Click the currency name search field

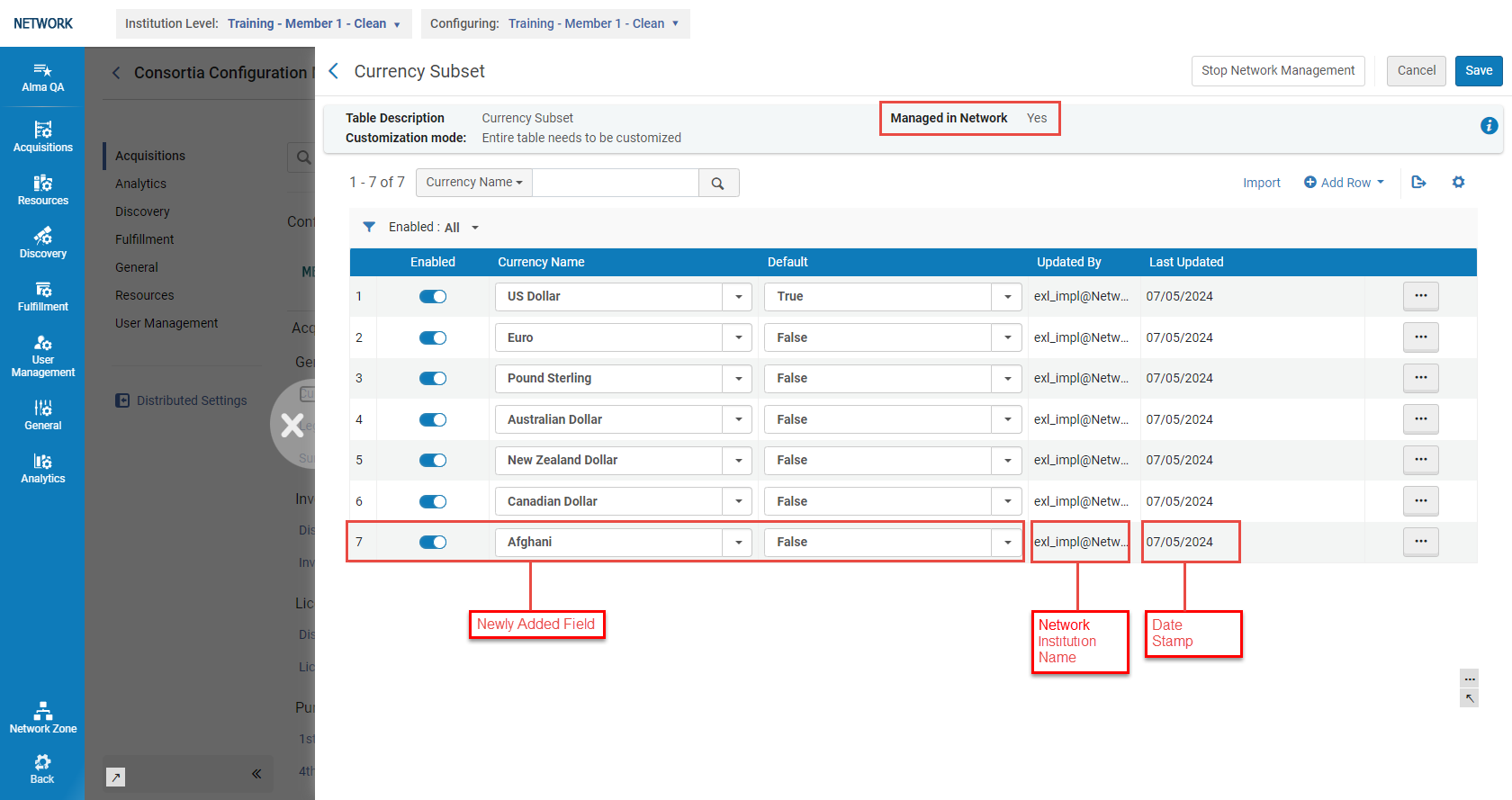click(616, 183)
